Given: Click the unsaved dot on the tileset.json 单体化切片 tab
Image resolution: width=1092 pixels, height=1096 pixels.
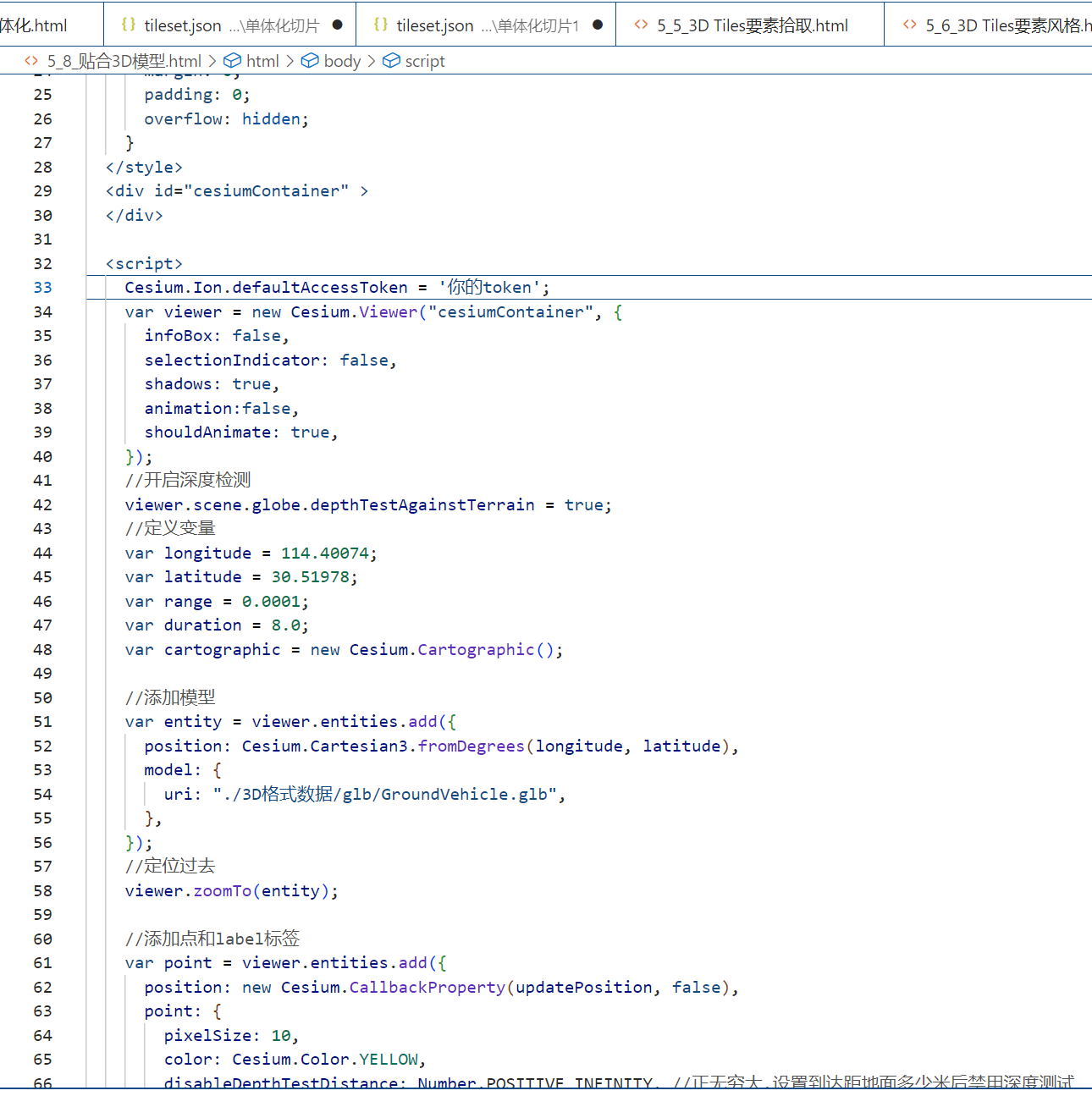Looking at the screenshot, I should pos(338,25).
